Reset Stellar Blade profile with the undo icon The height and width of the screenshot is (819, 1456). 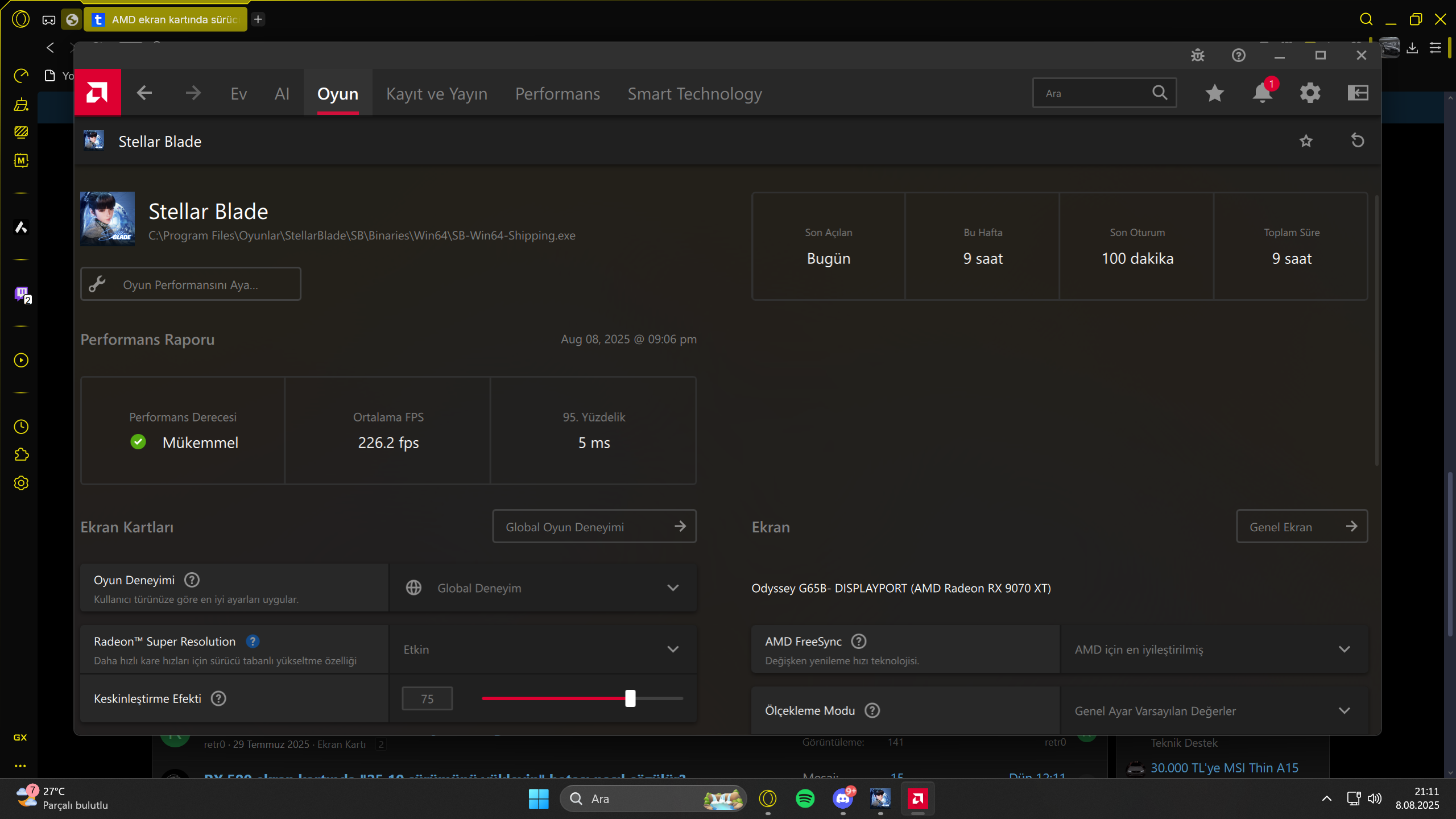pos(1358,140)
